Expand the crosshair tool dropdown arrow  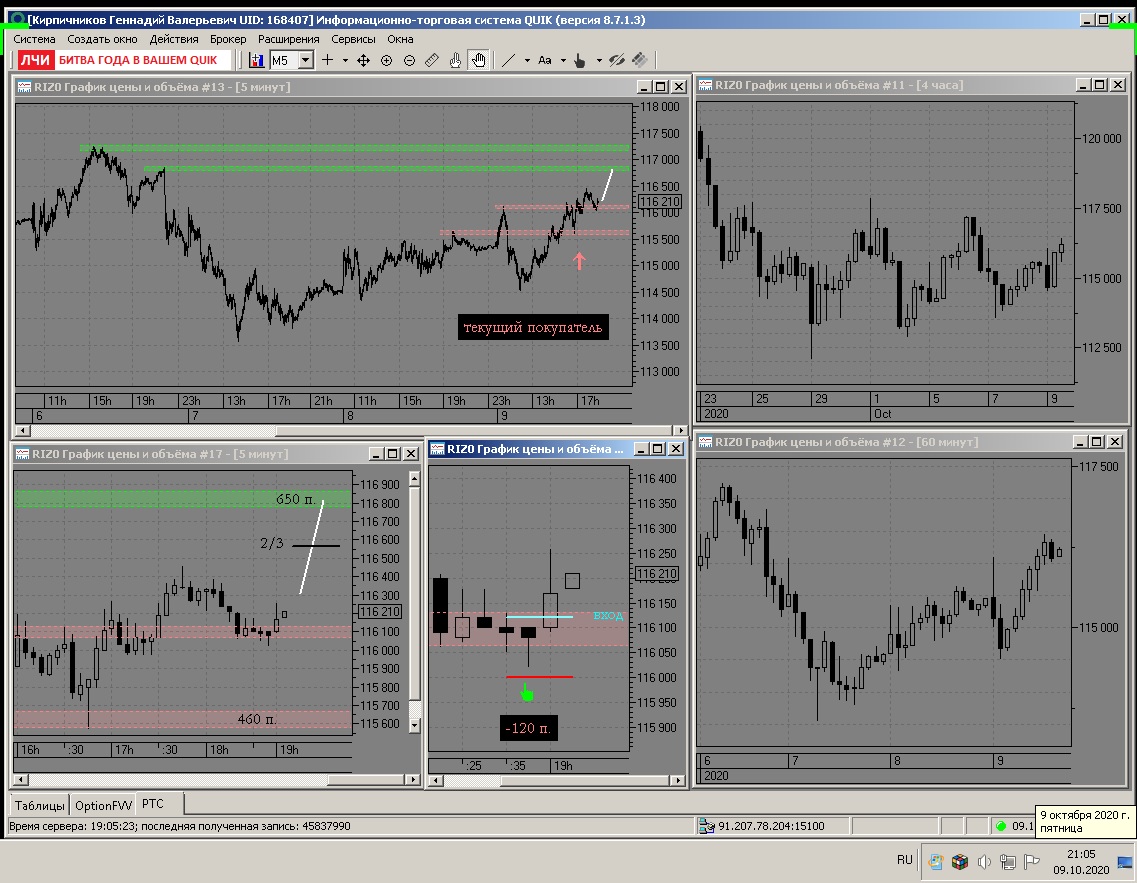pyautogui.click(x=345, y=60)
